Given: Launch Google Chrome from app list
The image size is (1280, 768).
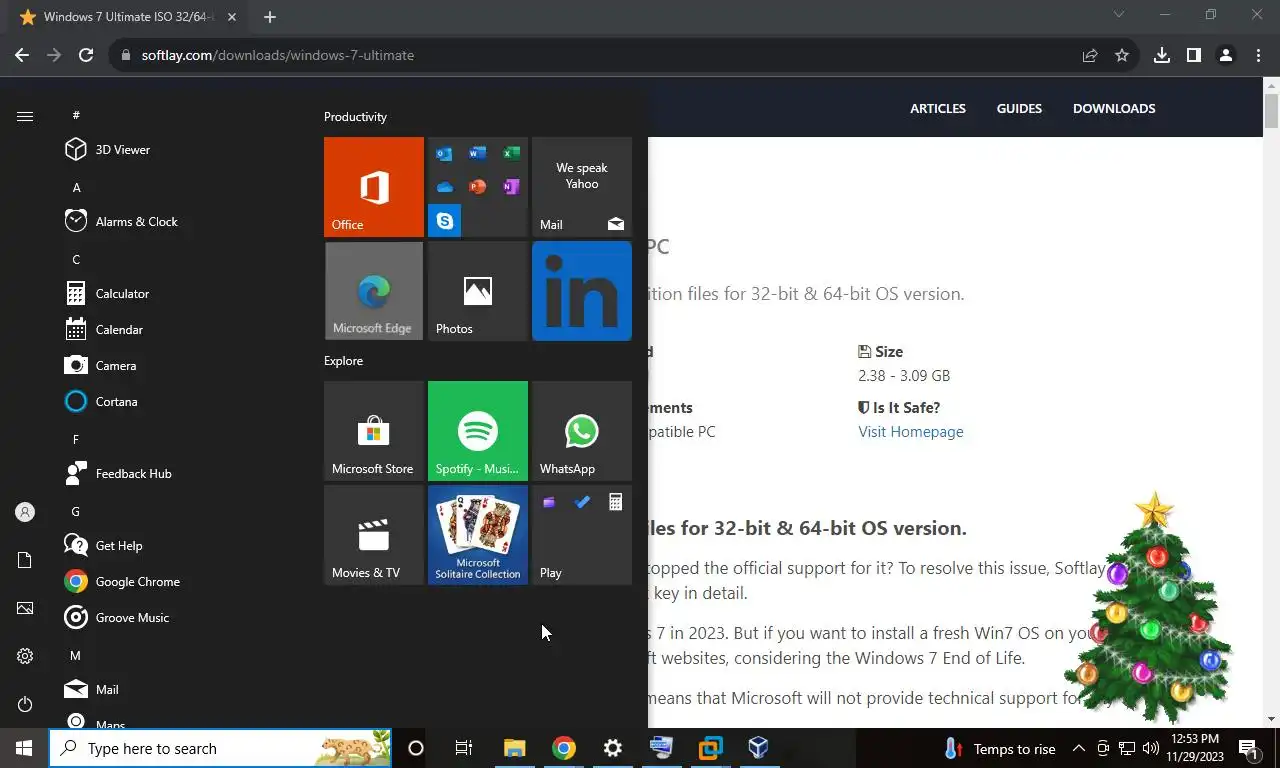Looking at the screenshot, I should [184, 582].
